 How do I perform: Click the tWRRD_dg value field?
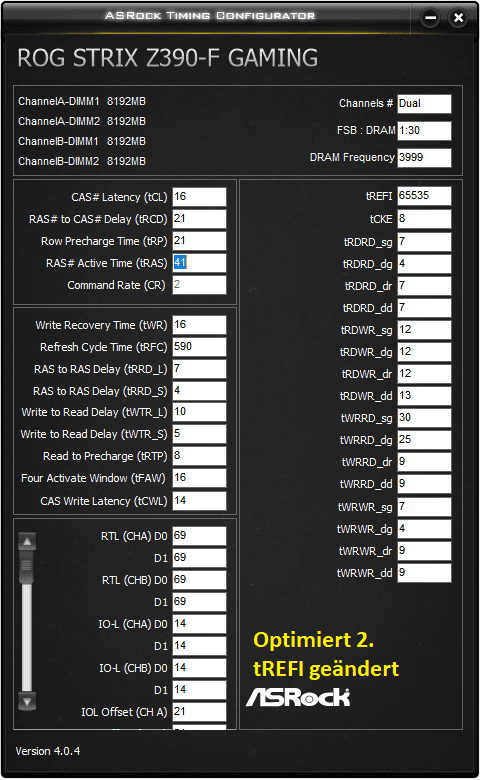[424, 440]
